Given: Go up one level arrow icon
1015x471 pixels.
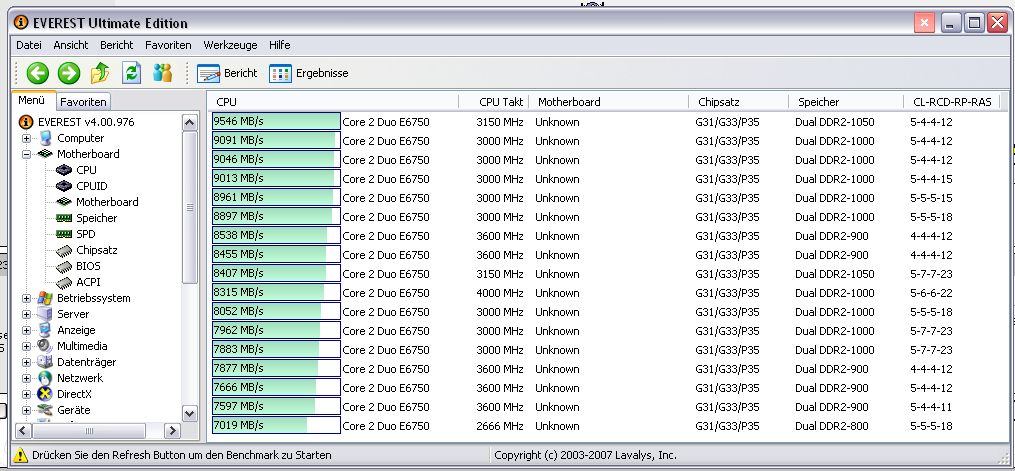Looking at the screenshot, I should tap(100, 73).
